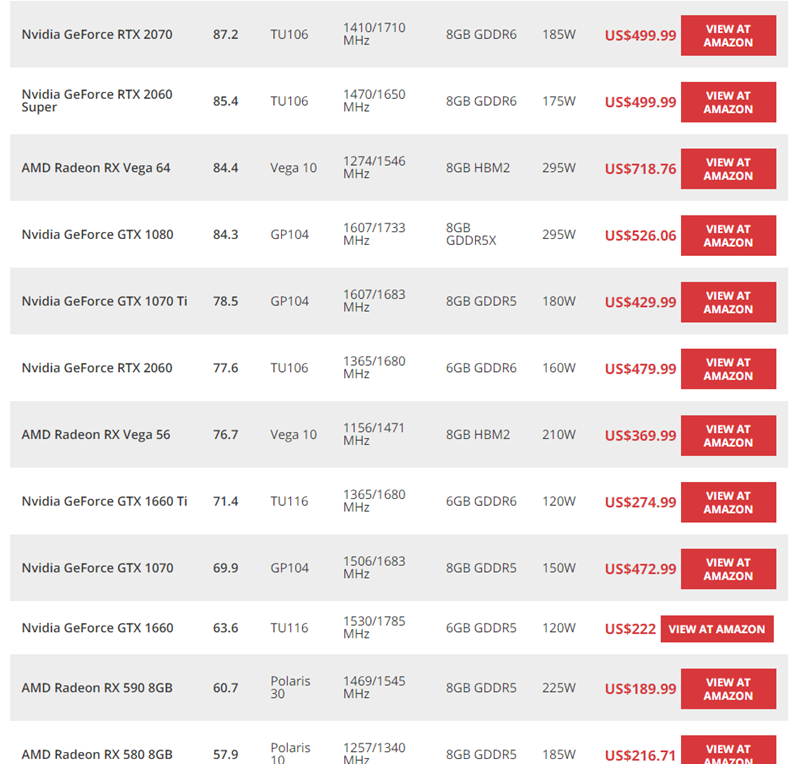Click View at Amazon for GTX 1660

tap(717, 629)
